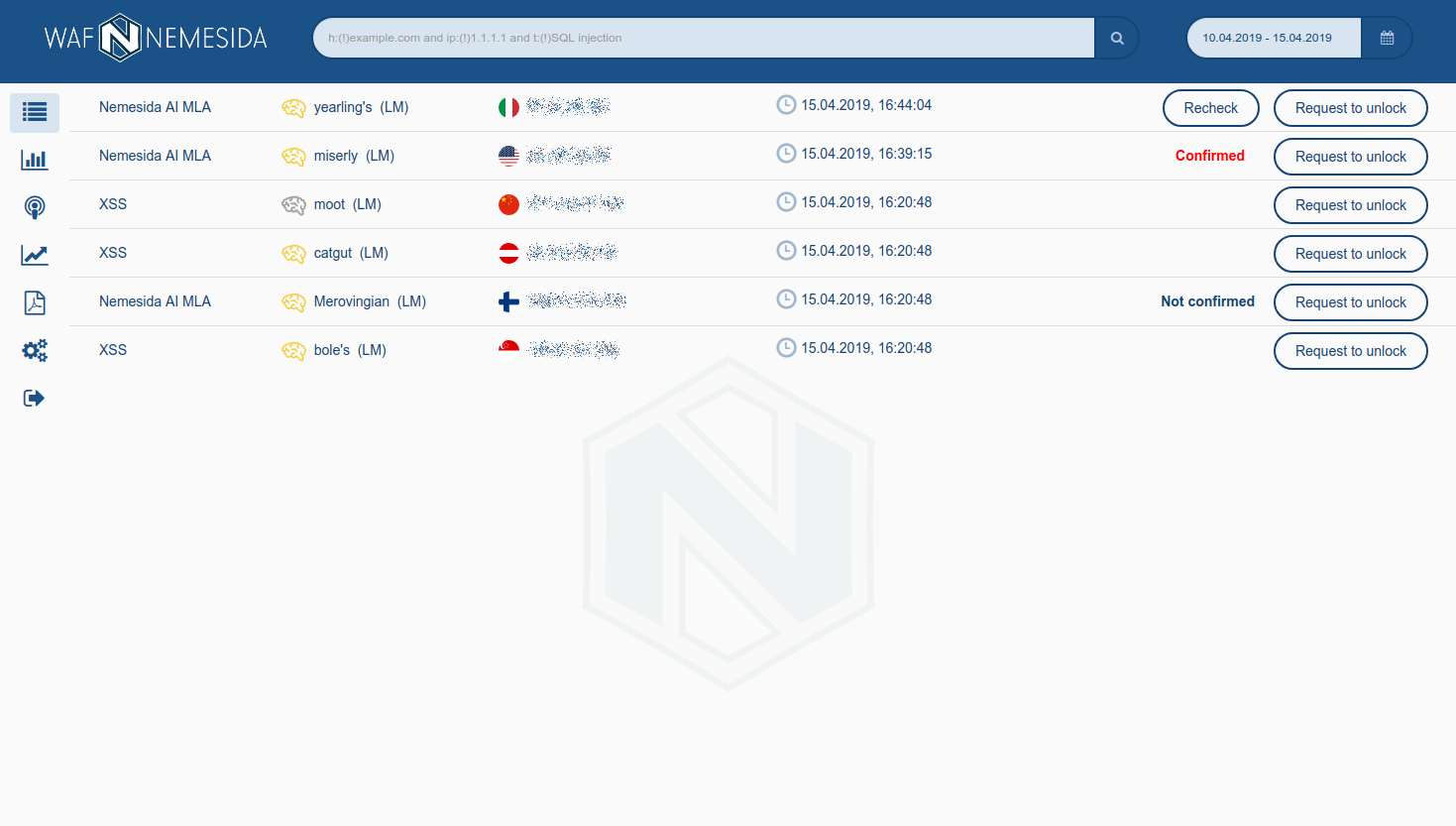Image resolution: width=1456 pixels, height=826 pixels.
Task: Request to unlock in catgut row
Action: (1350, 254)
